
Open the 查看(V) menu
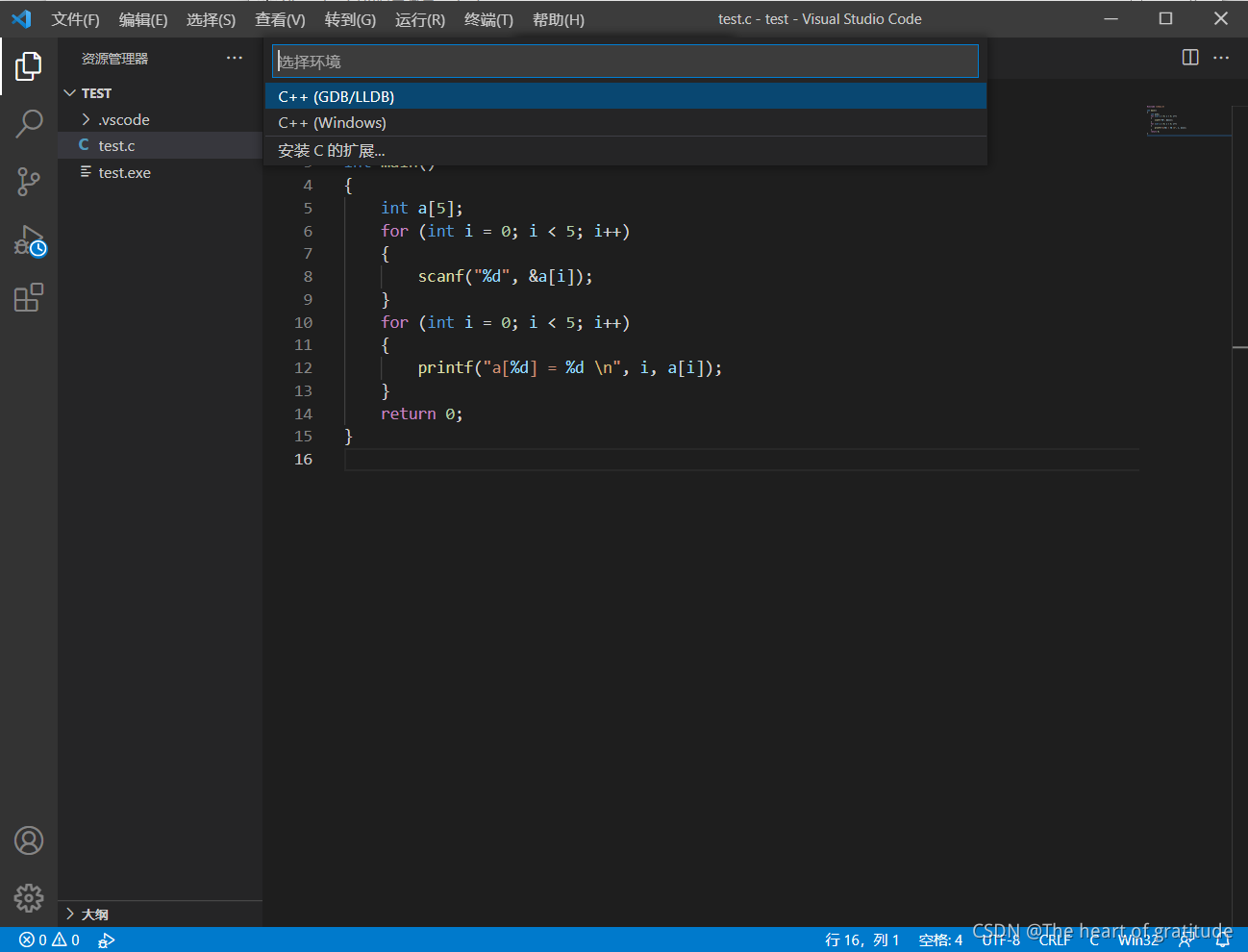(280, 19)
